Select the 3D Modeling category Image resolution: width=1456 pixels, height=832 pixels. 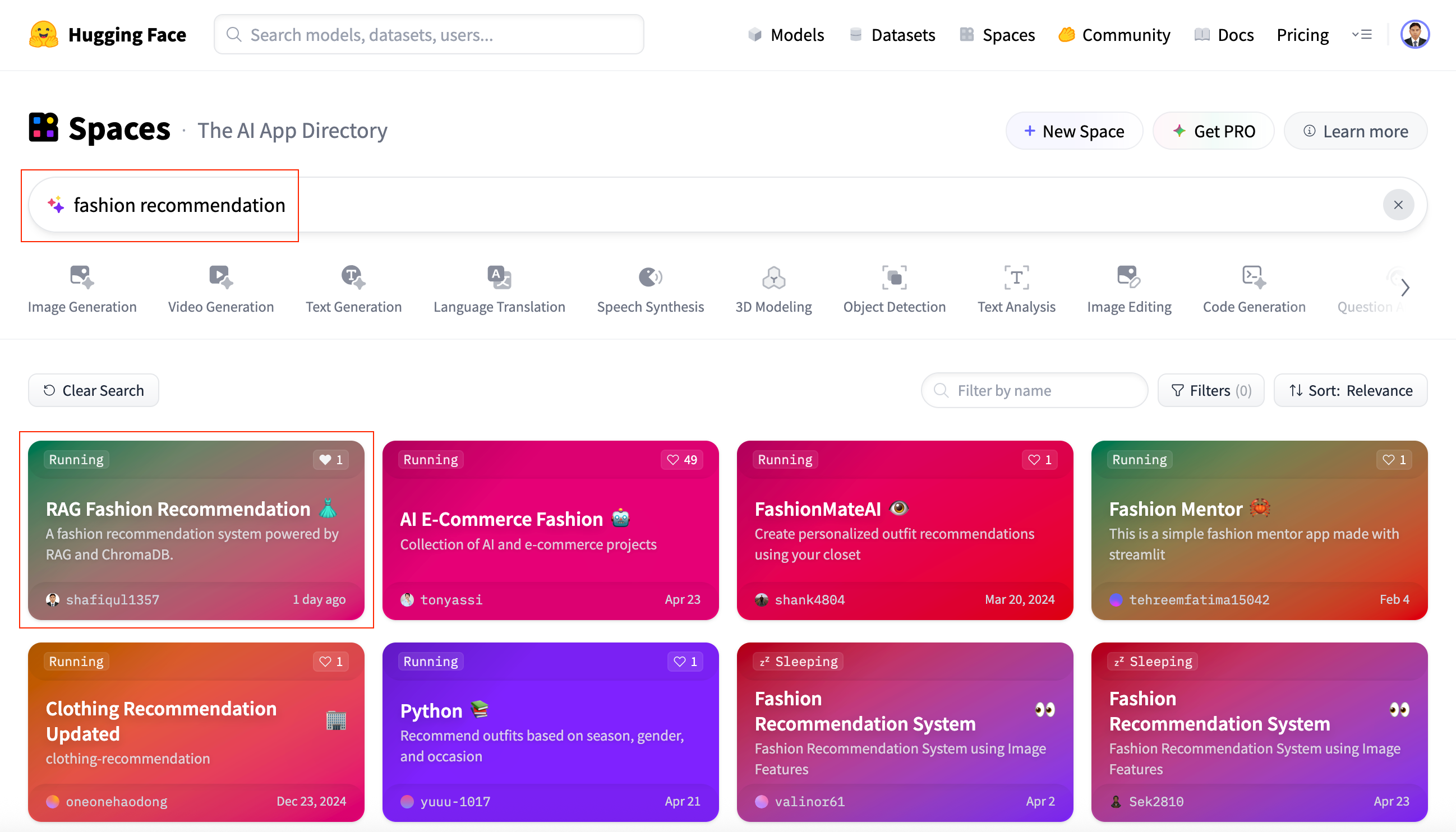click(773, 290)
